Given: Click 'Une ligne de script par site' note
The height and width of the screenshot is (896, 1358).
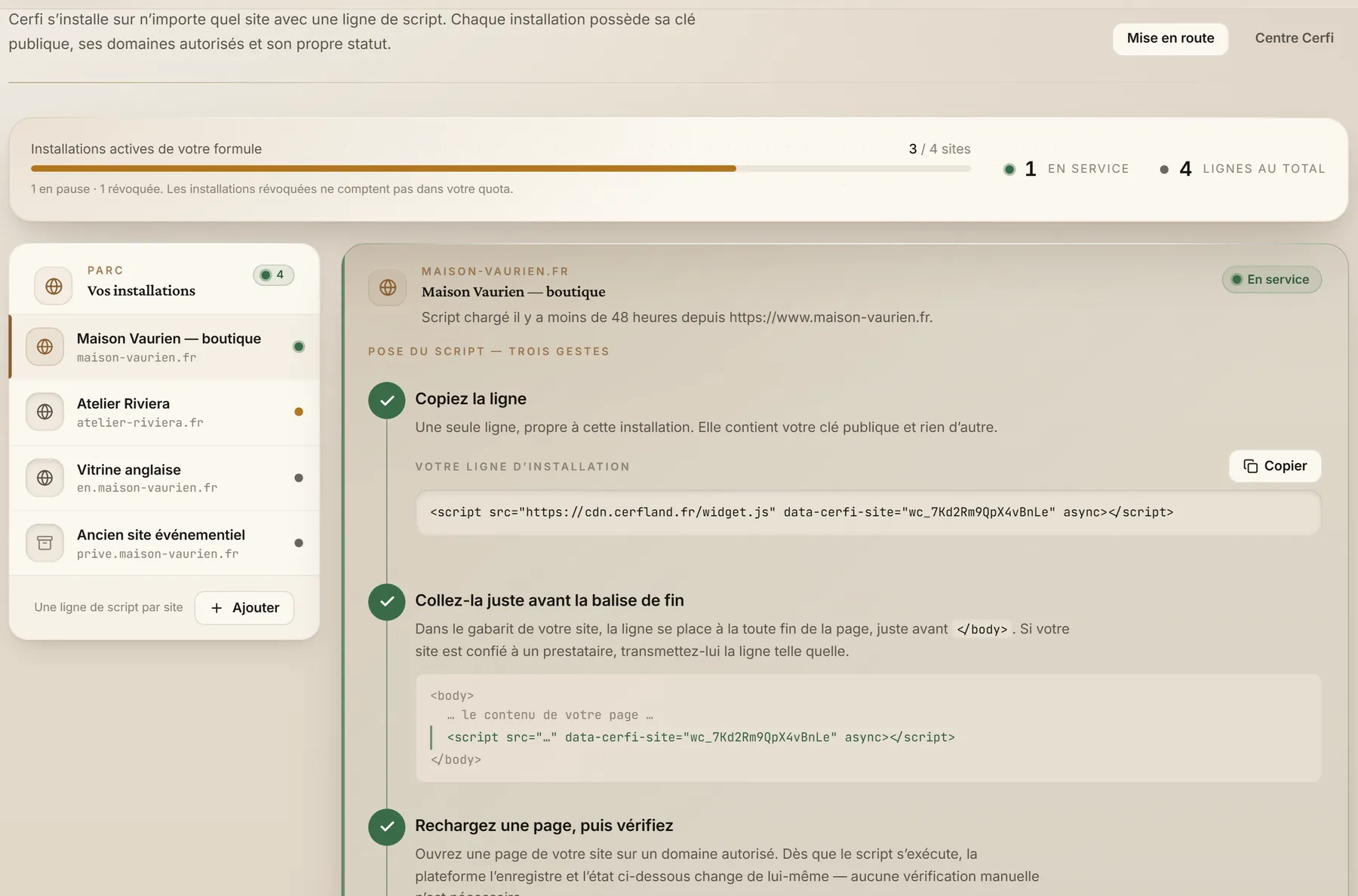Looking at the screenshot, I should point(109,607).
